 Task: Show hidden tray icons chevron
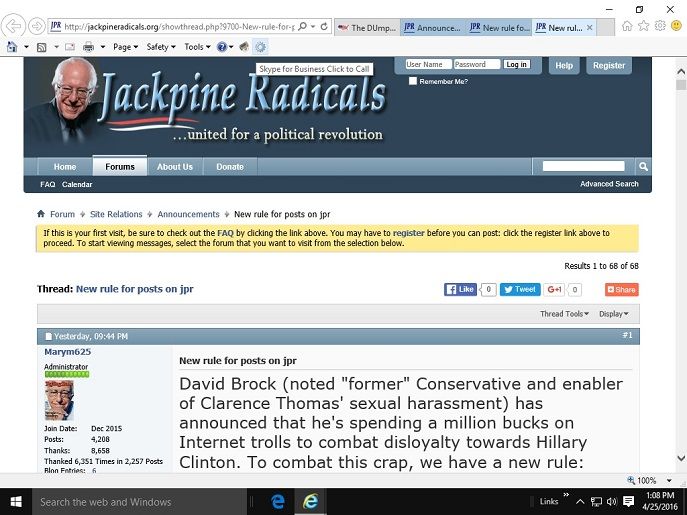580,501
